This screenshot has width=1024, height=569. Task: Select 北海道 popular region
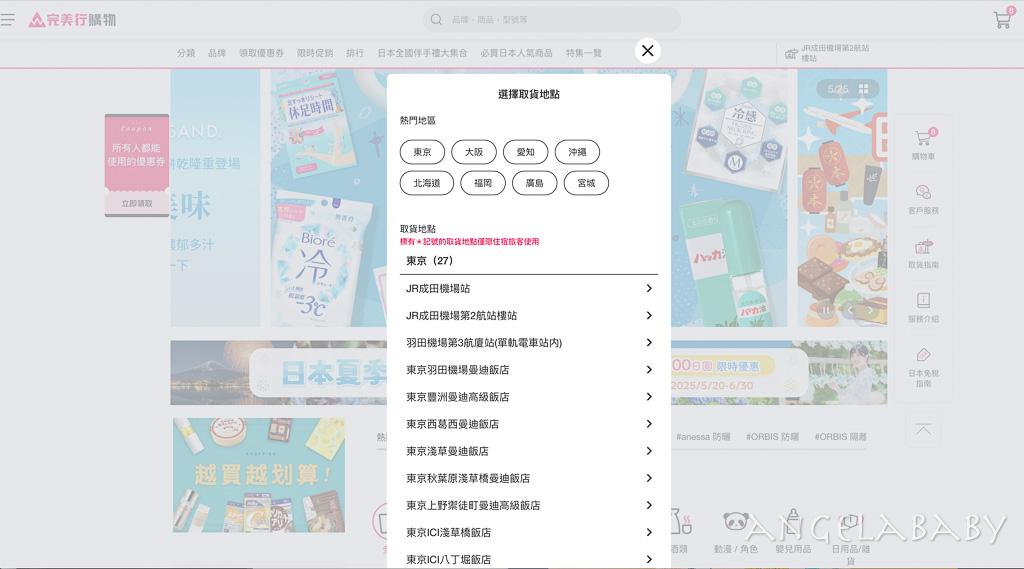[427, 184]
